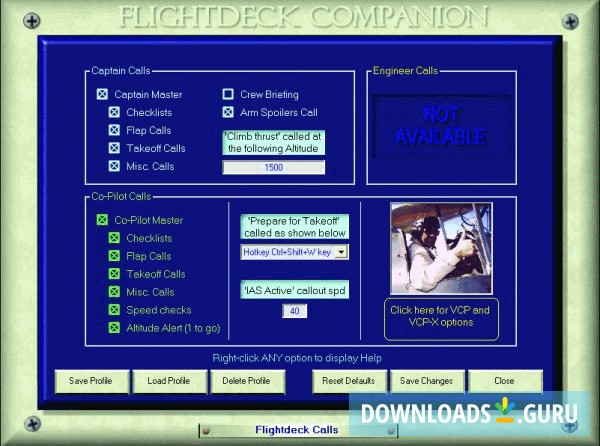
Task: Uncheck the Speed checks option
Action: 114,310
